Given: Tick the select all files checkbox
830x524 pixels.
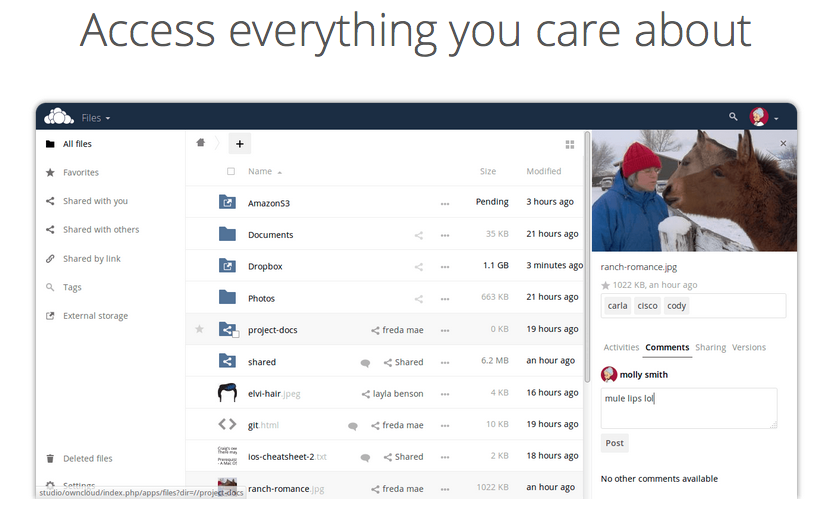Looking at the screenshot, I should [x=231, y=171].
